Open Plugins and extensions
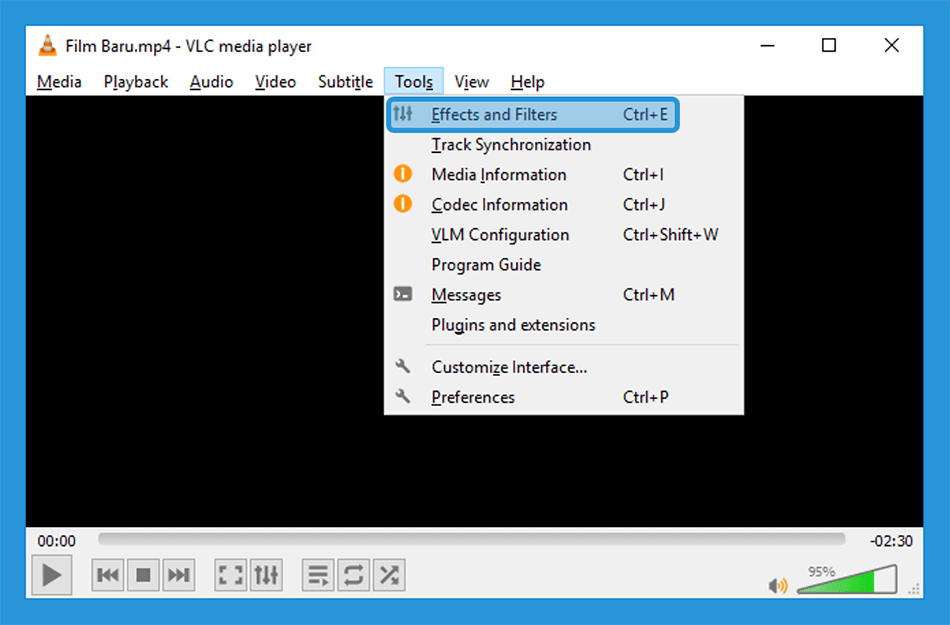The image size is (950, 625). pyautogui.click(x=563, y=325)
